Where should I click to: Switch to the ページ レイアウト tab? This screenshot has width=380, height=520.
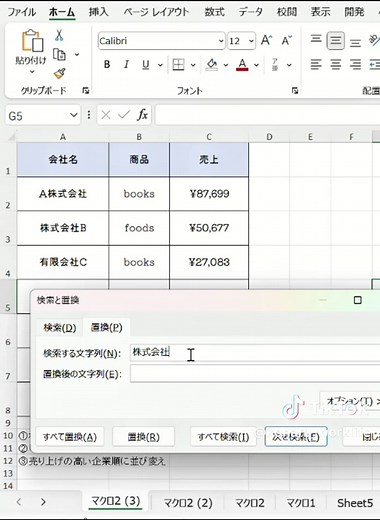pos(156,12)
